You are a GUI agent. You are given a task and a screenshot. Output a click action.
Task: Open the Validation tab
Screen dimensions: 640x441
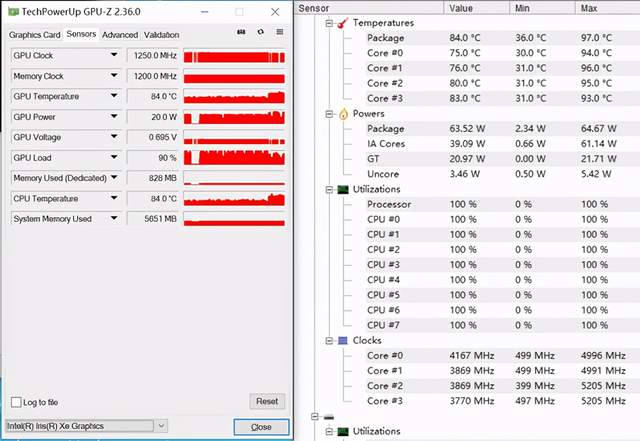(162, 35)
